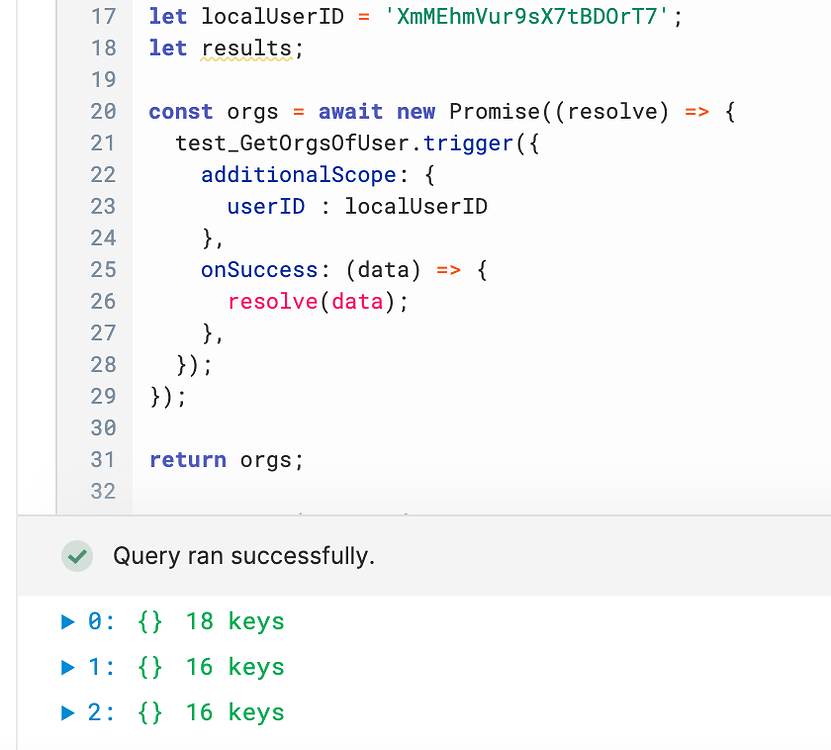Click the "Promise" constructor on line 20
This screenshot has height=750, width=831.
pyautogui.click(x=494, y=112)
